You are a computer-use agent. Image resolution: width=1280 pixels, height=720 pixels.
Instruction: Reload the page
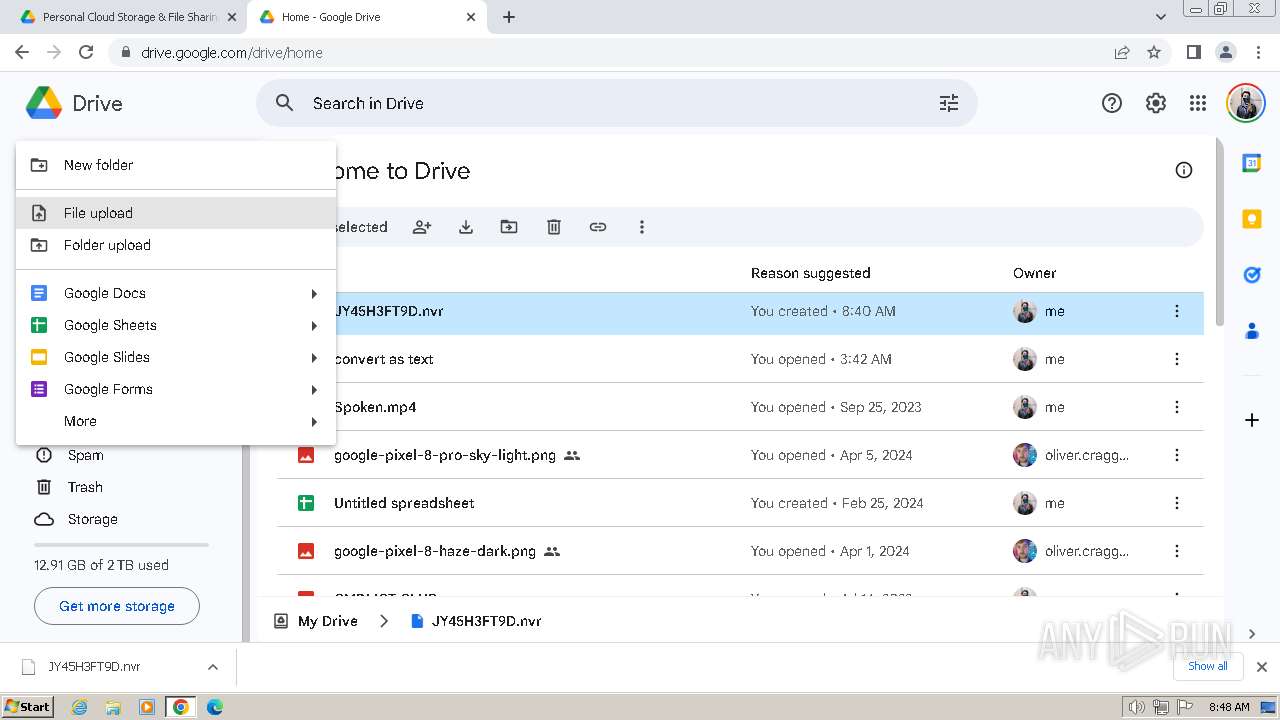point(86,52)
